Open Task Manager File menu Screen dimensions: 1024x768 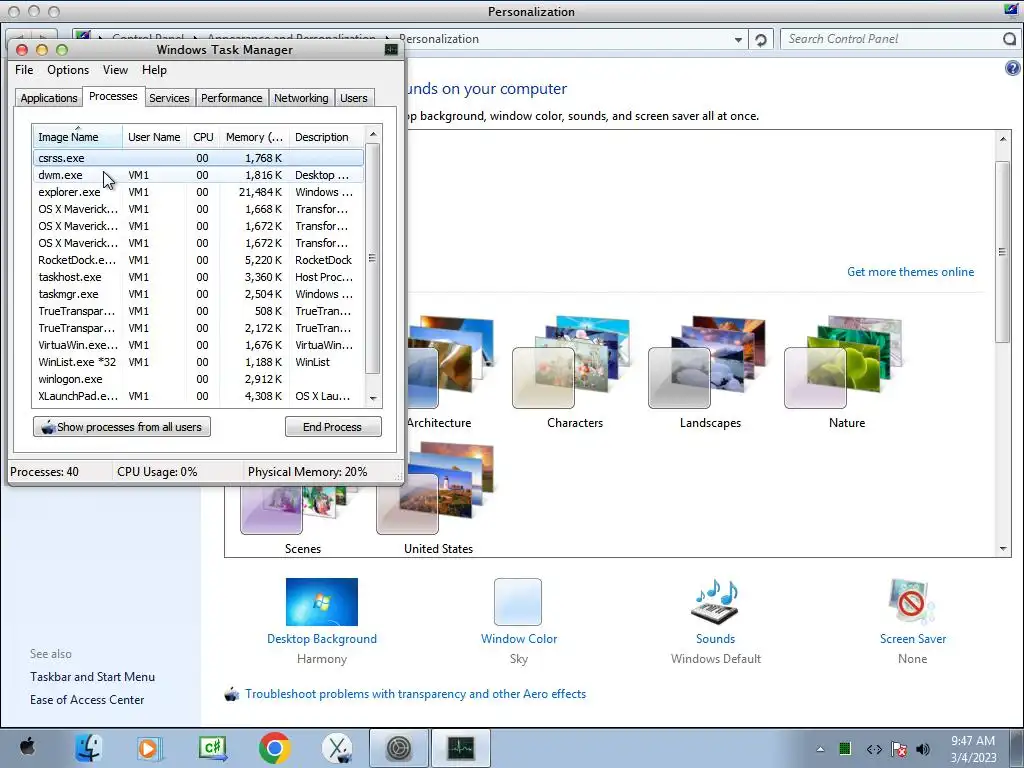pos(24,70)
